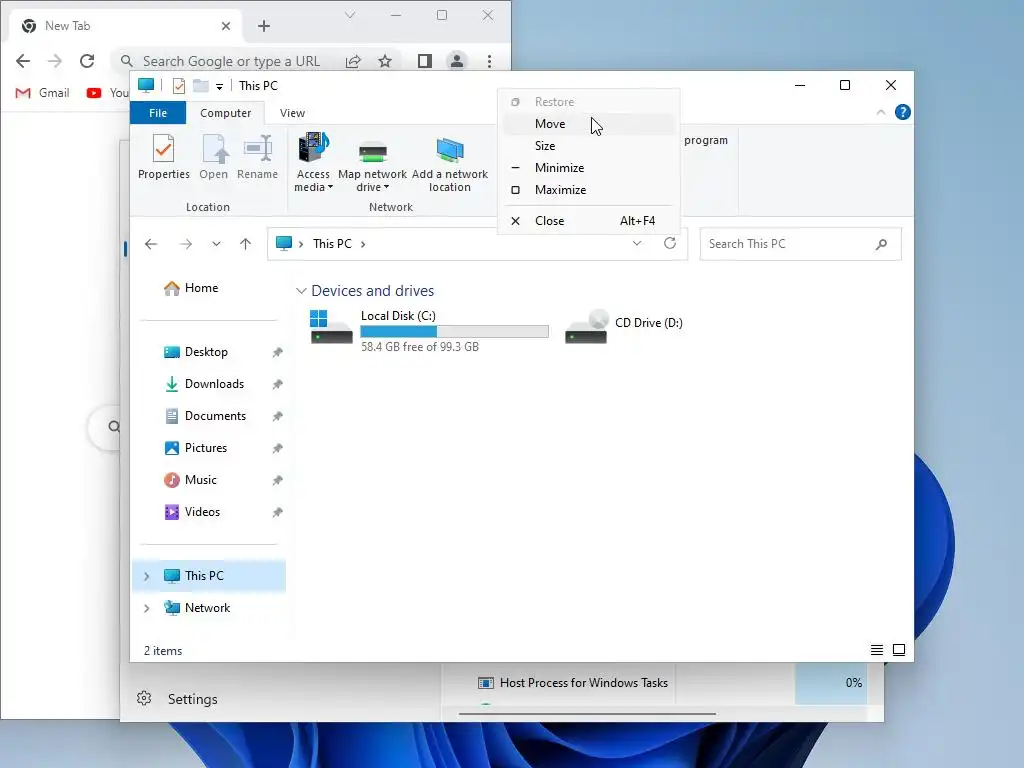Switch to the View ribbon tab

[292, 113]
